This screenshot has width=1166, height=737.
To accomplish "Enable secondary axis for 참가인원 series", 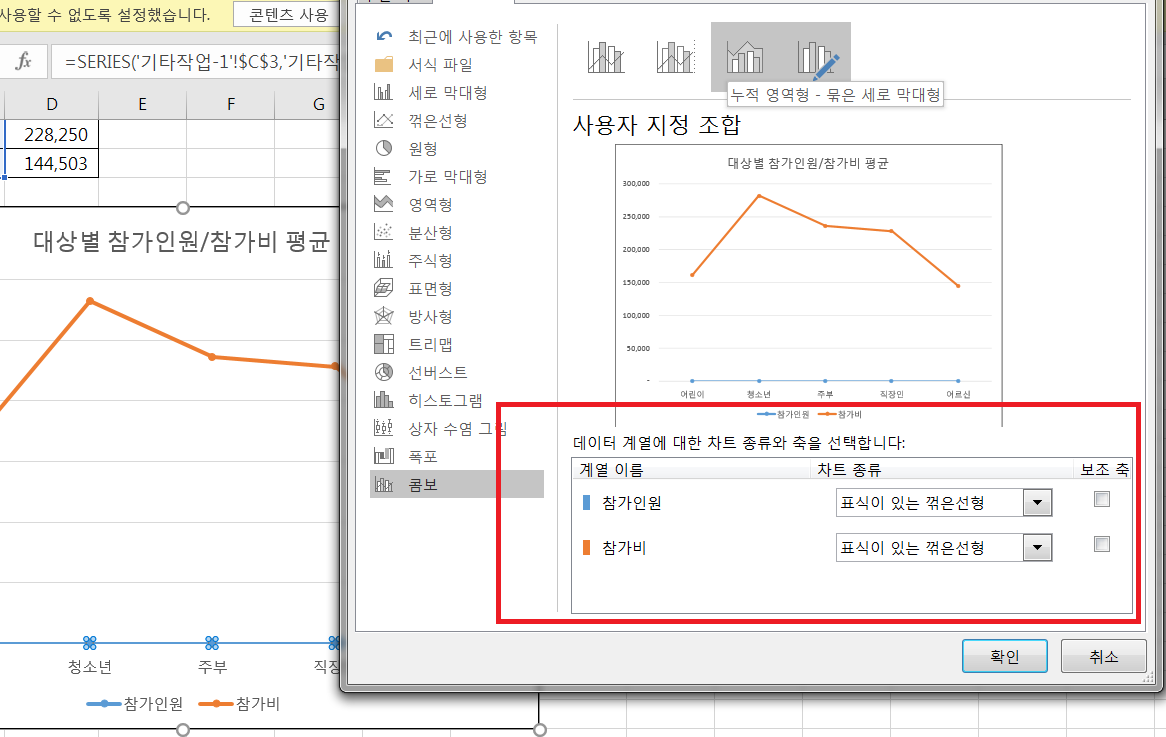I will point(1102,500).
